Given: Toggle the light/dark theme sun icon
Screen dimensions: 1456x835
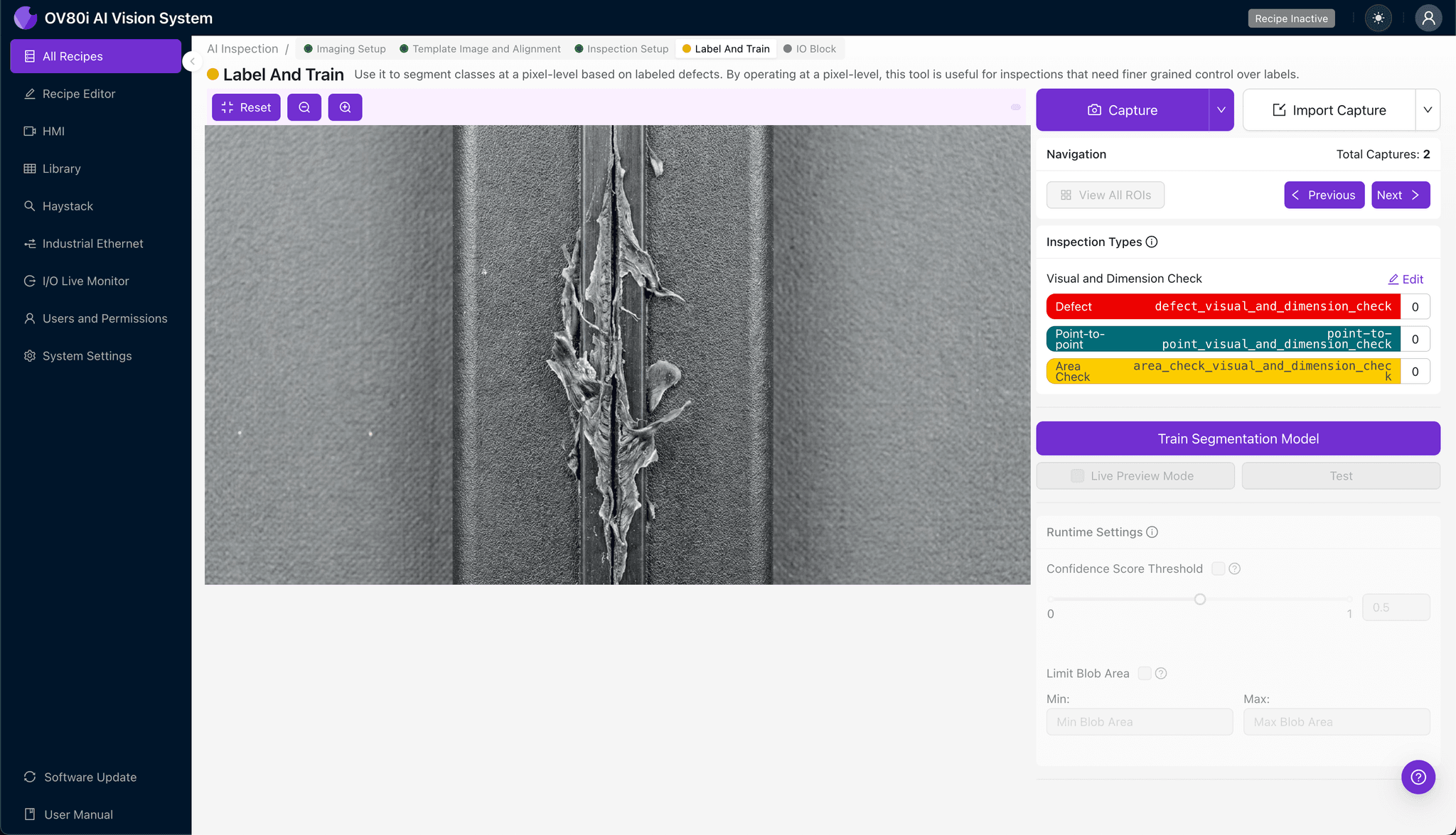Looking at the screenshot, I should pyautogui.click(x=1379, y=18).
